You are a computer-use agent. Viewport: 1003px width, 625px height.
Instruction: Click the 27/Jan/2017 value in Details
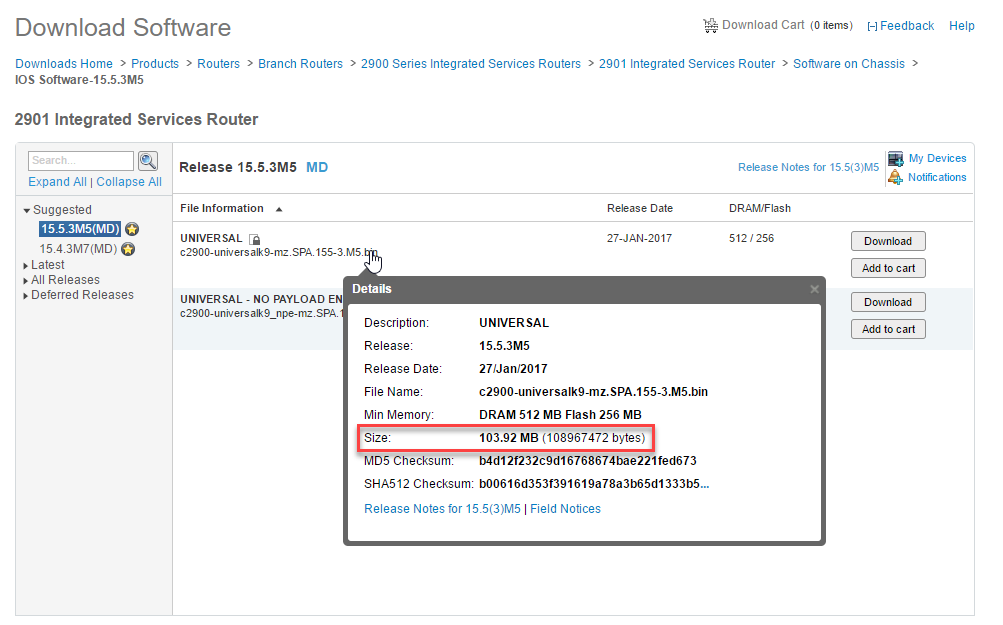[x=513, y=368]
